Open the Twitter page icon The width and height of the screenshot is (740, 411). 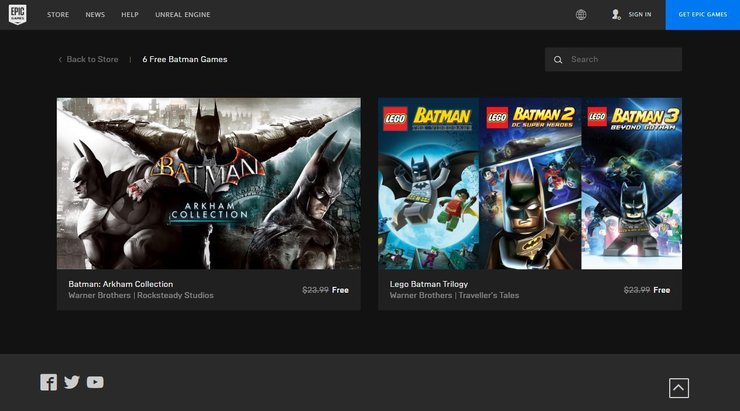[x=72, y=382]
